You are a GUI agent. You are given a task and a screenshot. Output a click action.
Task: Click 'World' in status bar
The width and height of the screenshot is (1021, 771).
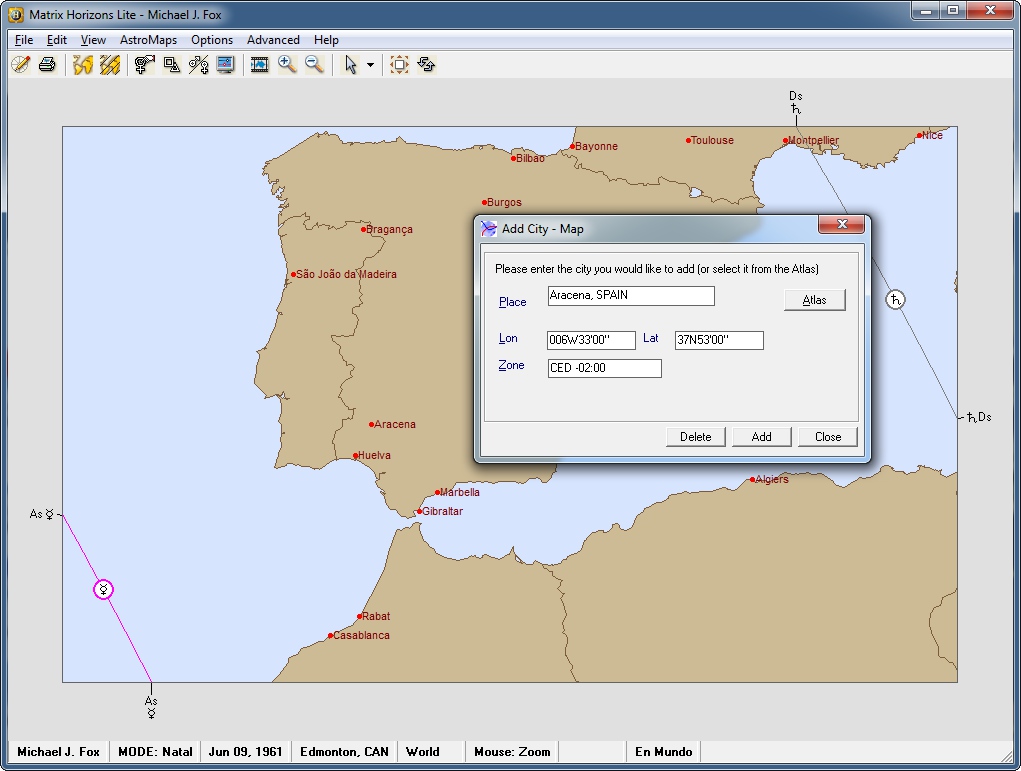click(x=423, y=751)
